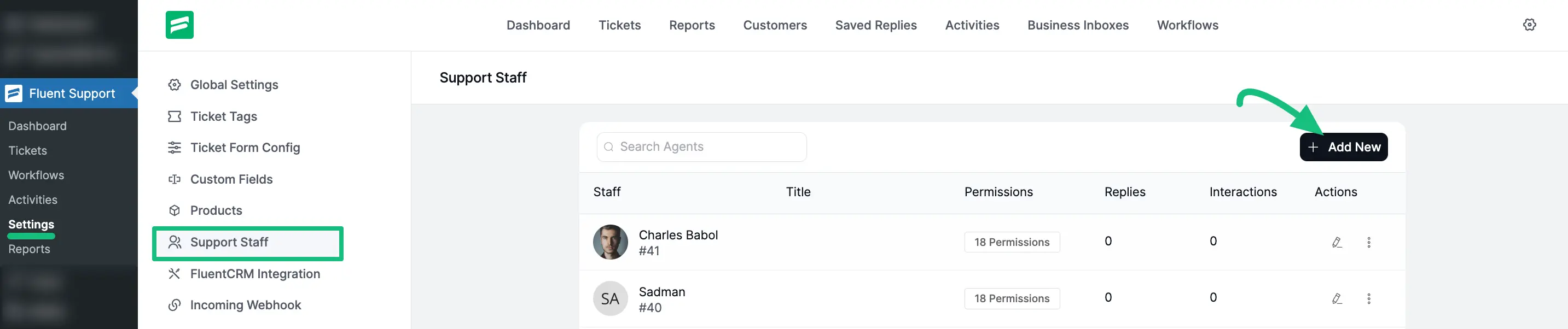Switch to the Business Inboxes tab
The width and height of the screenshot is (1568, 329).
pyautogui.click(x=1077, y=26)
